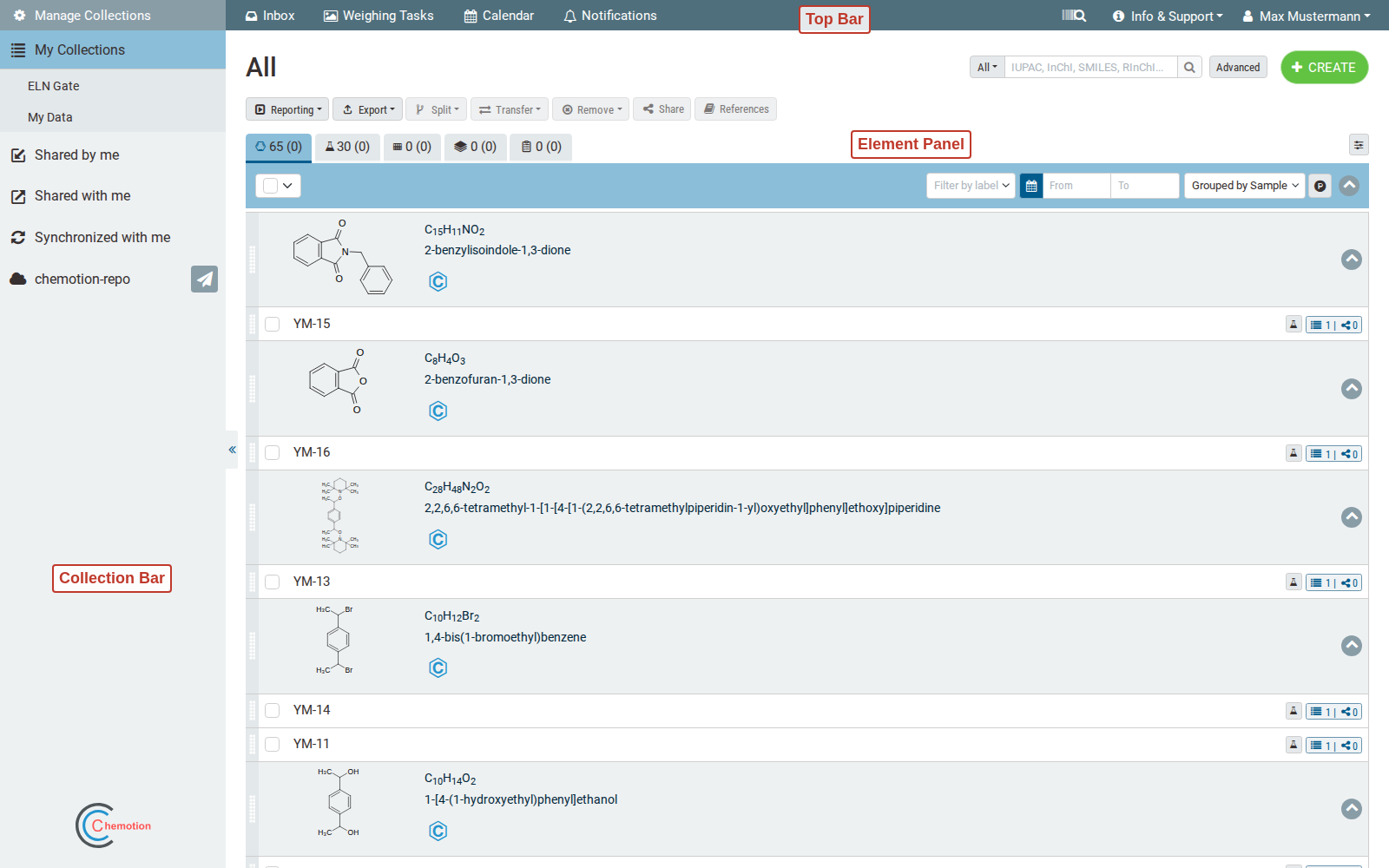Open the Grouped by Sample dropdown
Image resolution: width=1389 pixels, height=868 pixels.
(x=1244, y=186)
